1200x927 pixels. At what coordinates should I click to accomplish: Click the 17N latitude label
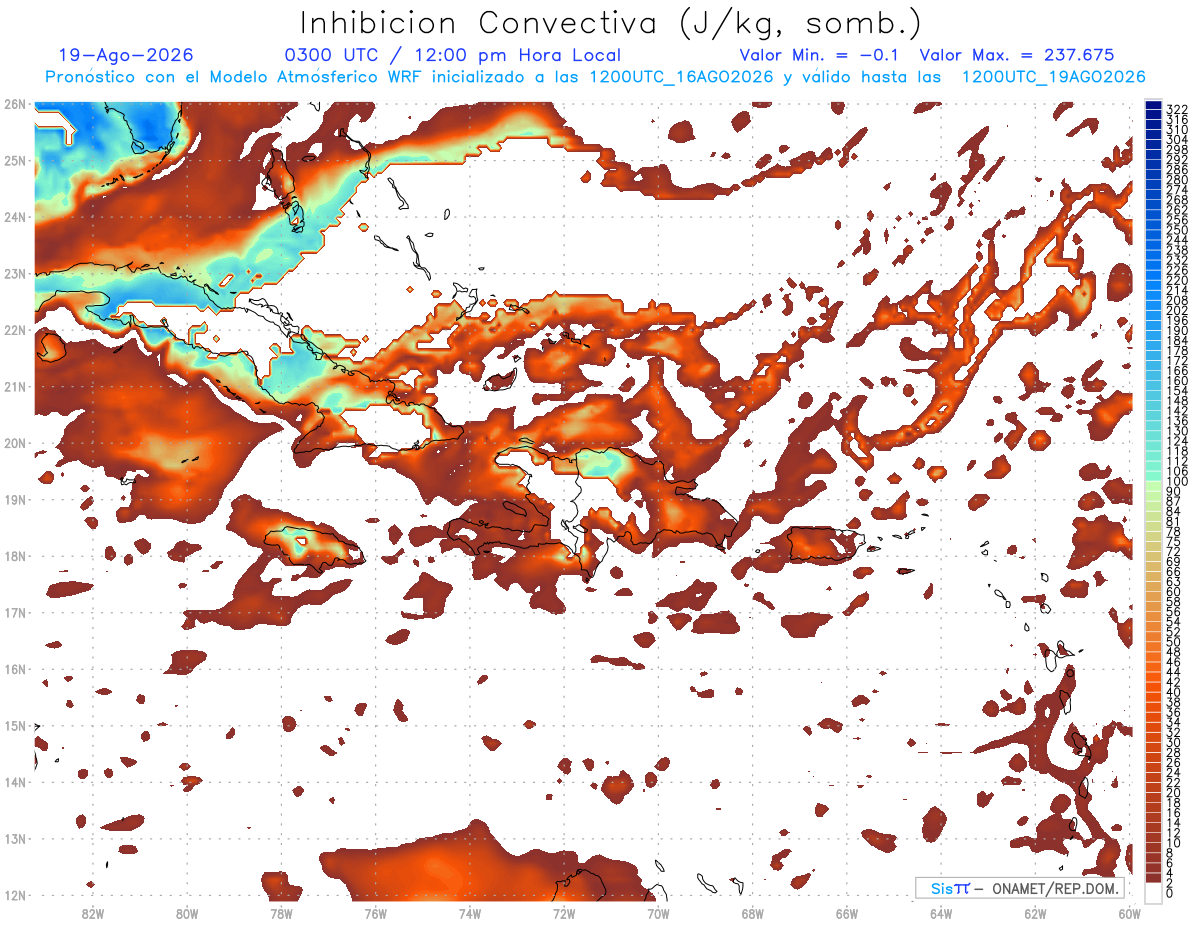coord(15,612)
